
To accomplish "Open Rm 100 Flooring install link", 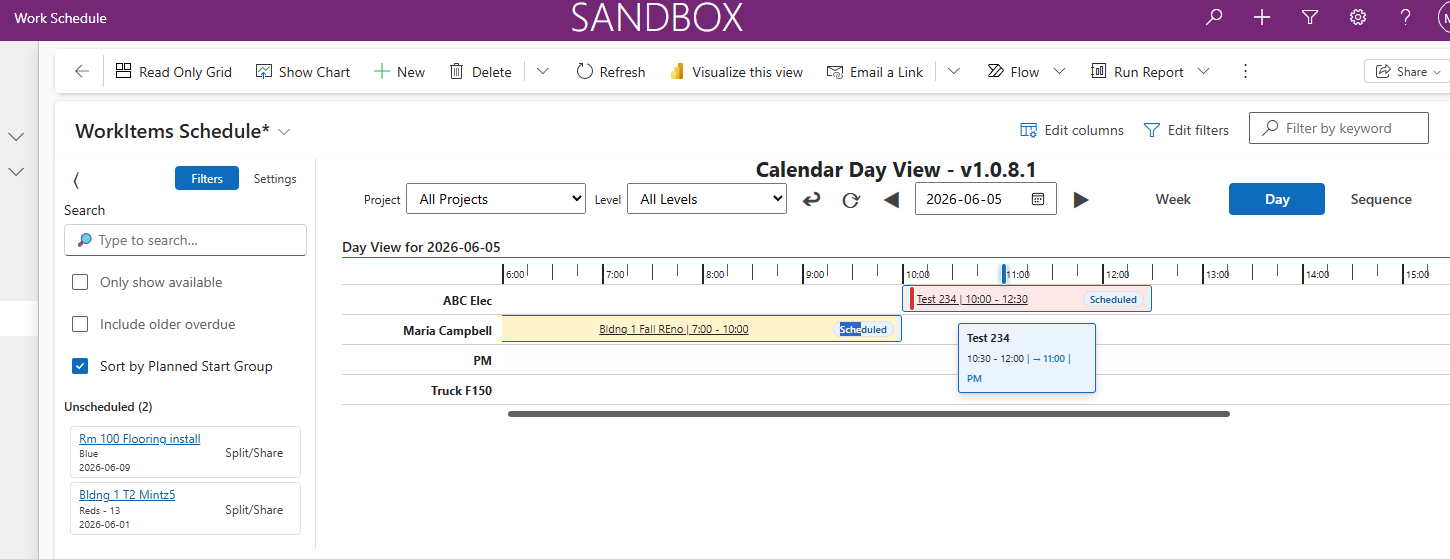I will pos(139,439).
